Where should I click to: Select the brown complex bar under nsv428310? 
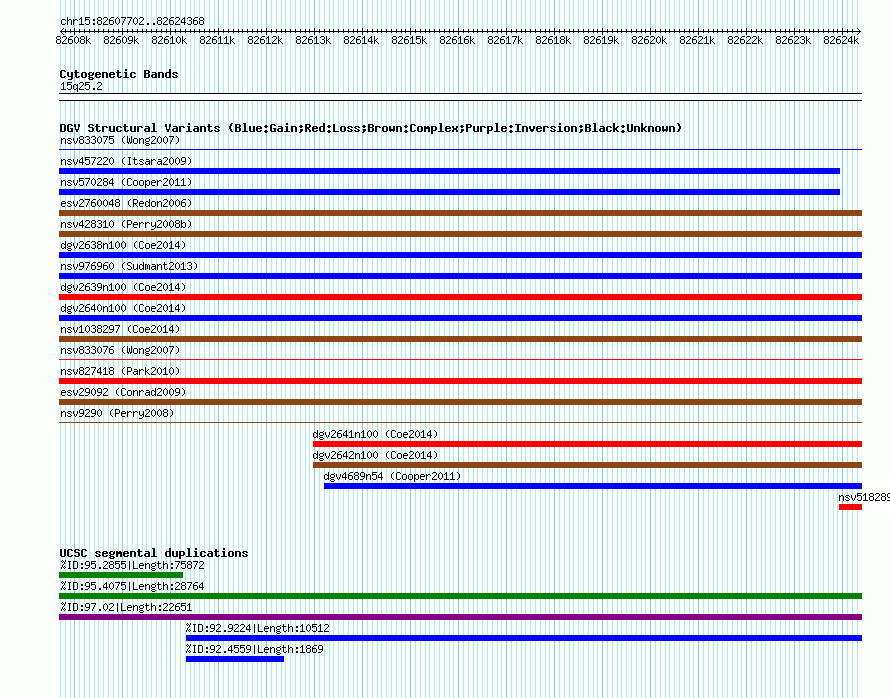coord(460,234)
